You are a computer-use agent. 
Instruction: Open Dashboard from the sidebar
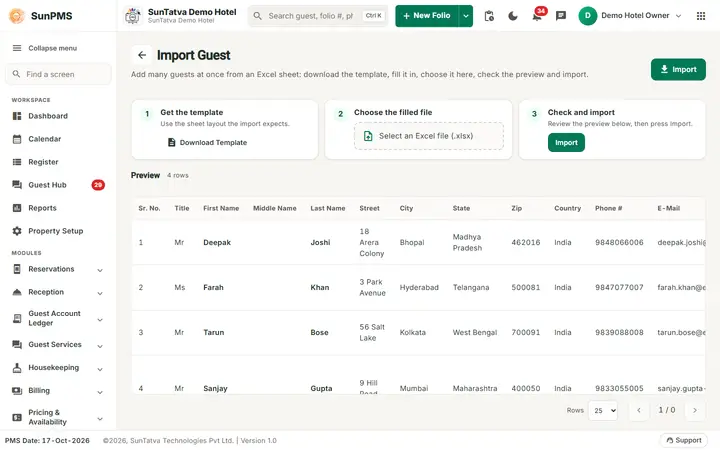(x=58, y=116)
